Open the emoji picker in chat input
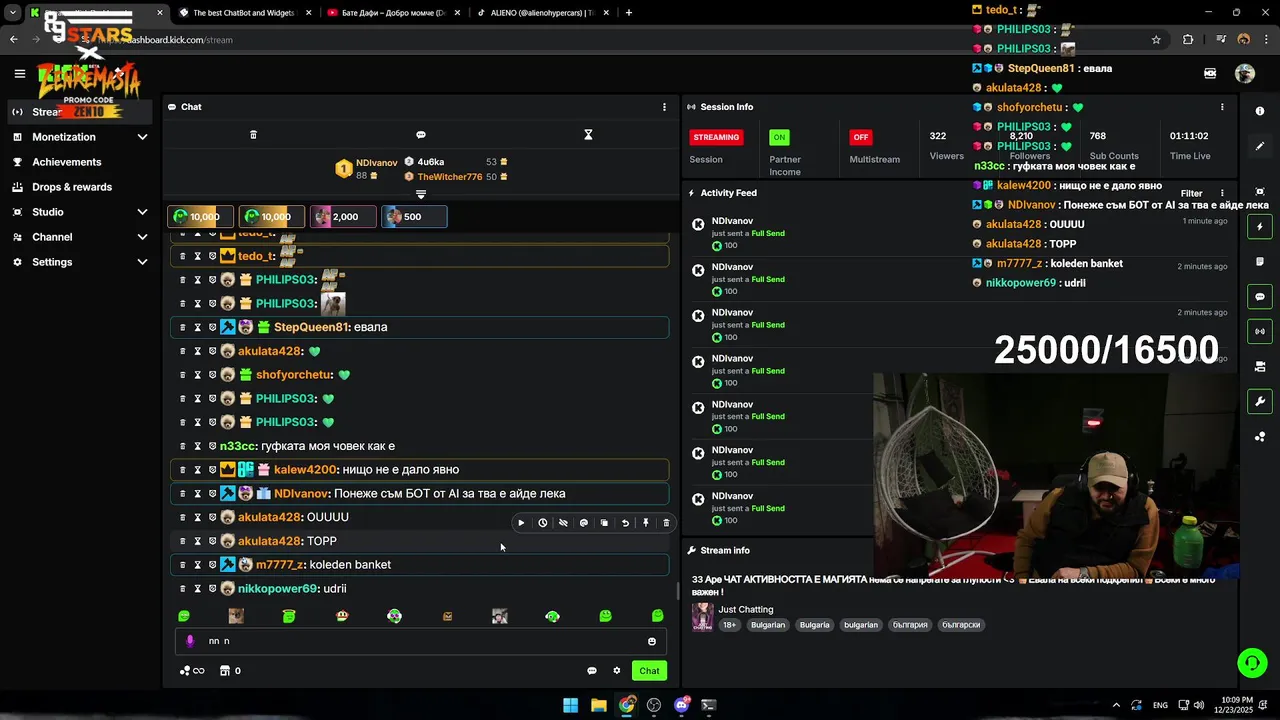The width and height of the screenshot is (1280, 720). pyautogui.click(x=652, y=642)
